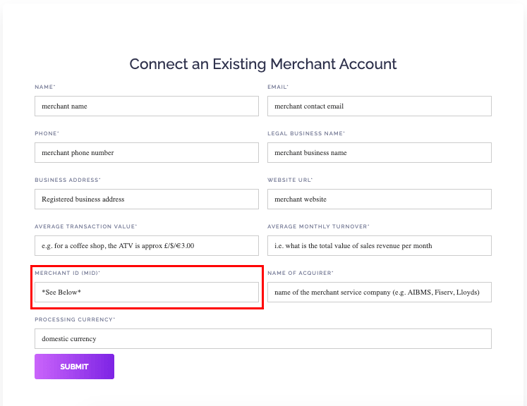Image resolution: width=527 pixels, height=406 pixels.
Task: Select the merchant phone number field
Action: pos(147,153)
